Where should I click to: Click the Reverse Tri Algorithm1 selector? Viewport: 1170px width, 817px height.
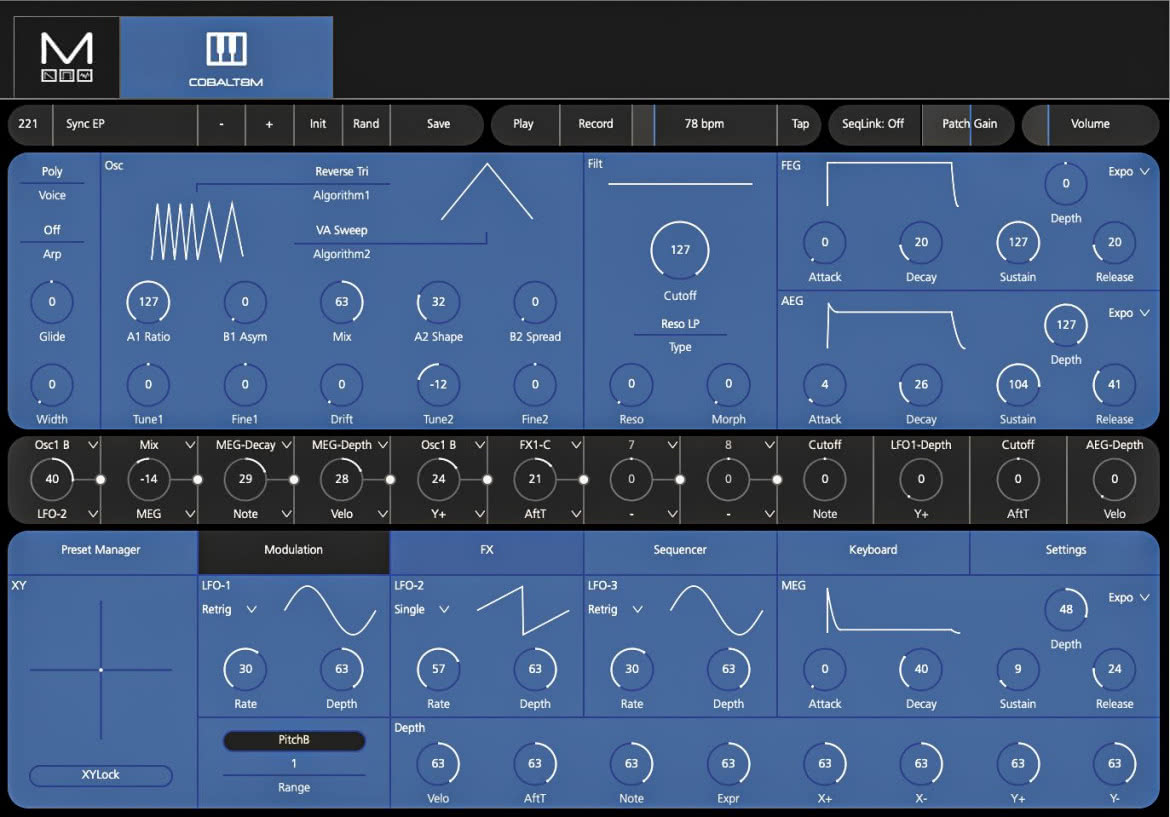pos(342,183)
